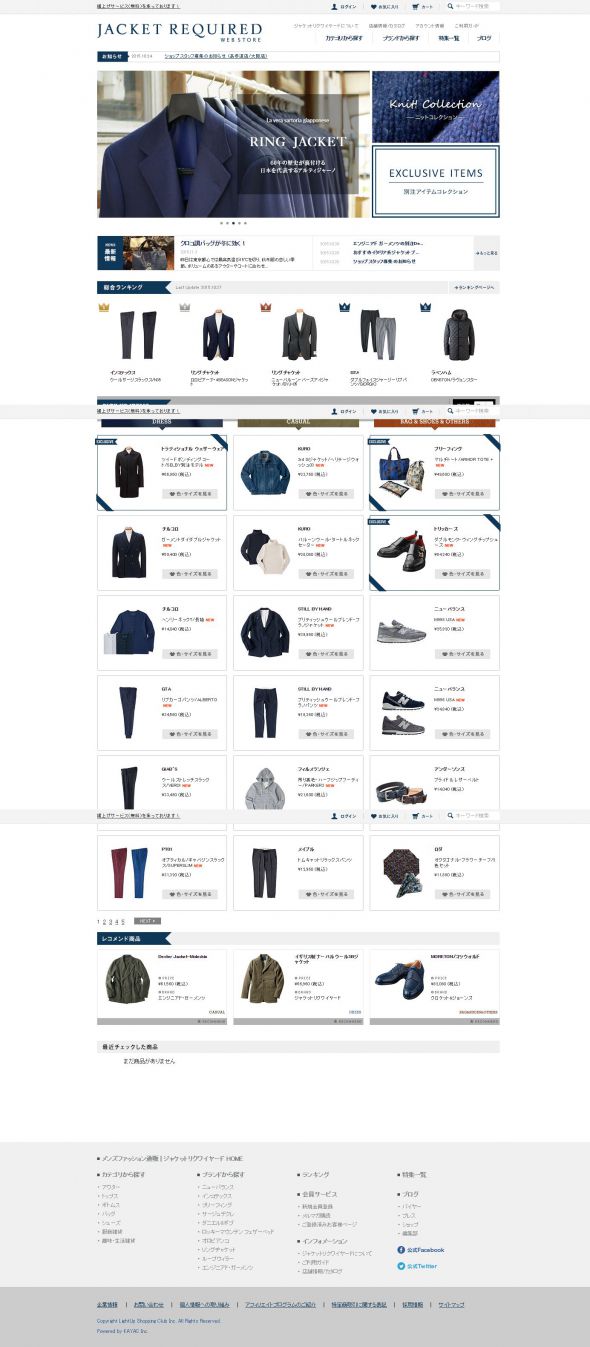
Task: Open the 特集一覧 navigation menu
Action: point(448,38)
